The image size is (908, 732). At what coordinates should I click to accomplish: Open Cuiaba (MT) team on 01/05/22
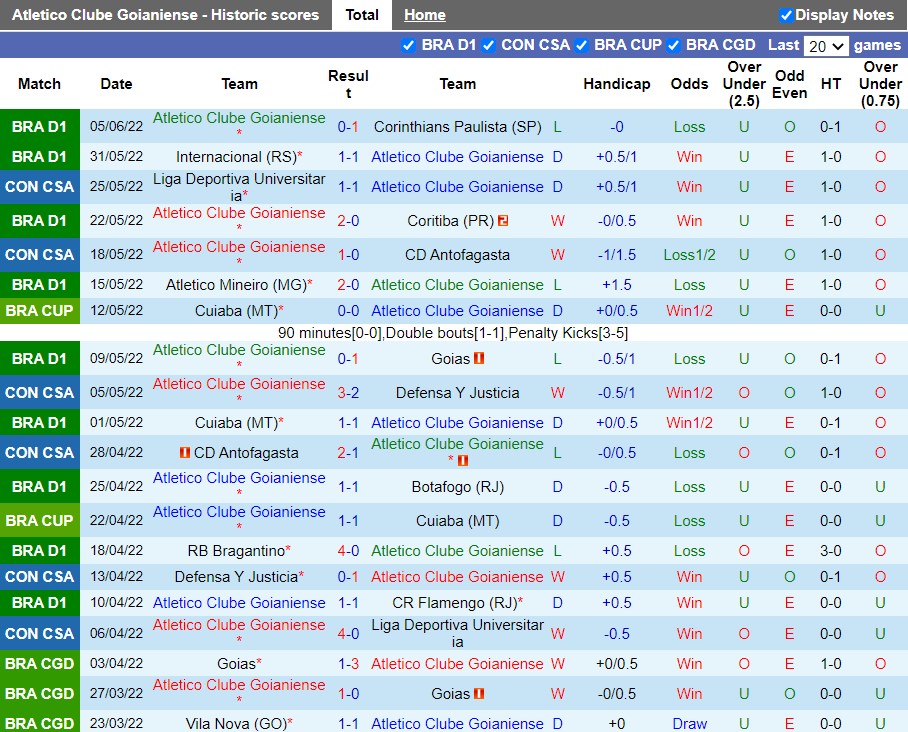click(236, 423)
